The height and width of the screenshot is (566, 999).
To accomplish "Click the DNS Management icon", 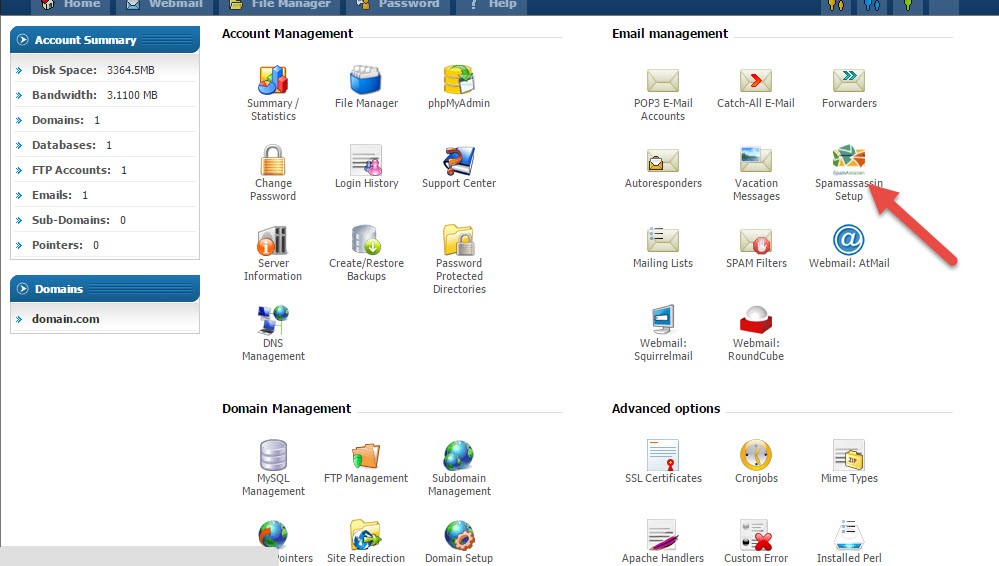I will coord(273,320).
